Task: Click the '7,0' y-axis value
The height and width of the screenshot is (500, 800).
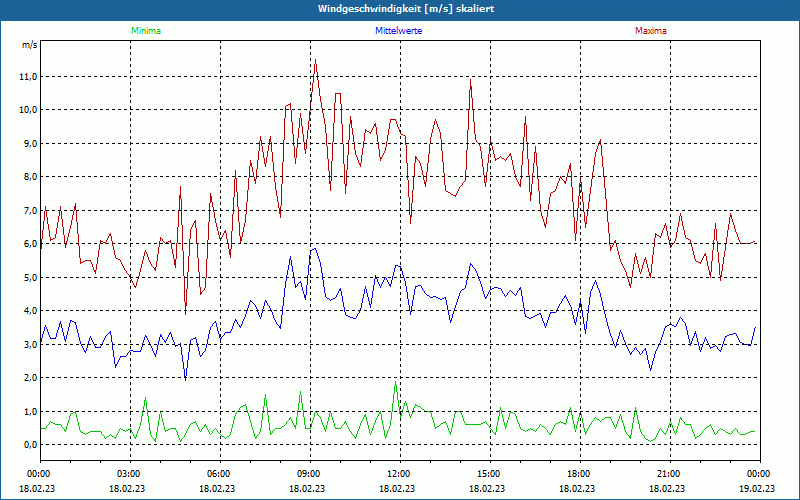Action: pos(30,210)
